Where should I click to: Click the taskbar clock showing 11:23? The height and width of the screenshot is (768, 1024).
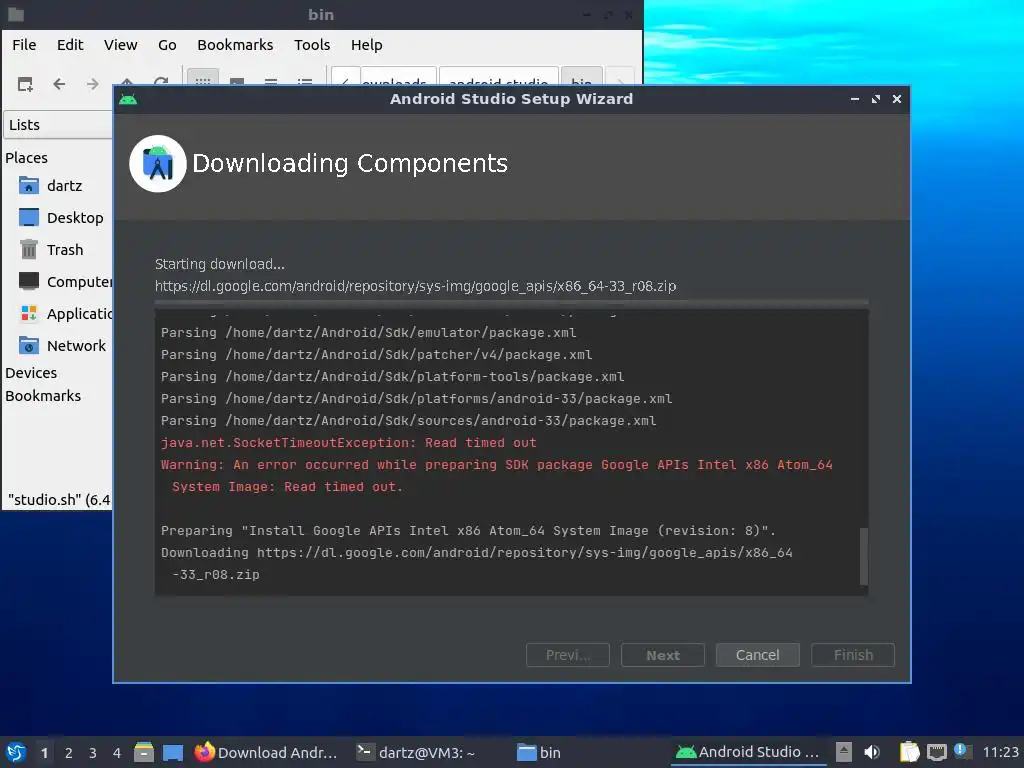(1000, 752)
